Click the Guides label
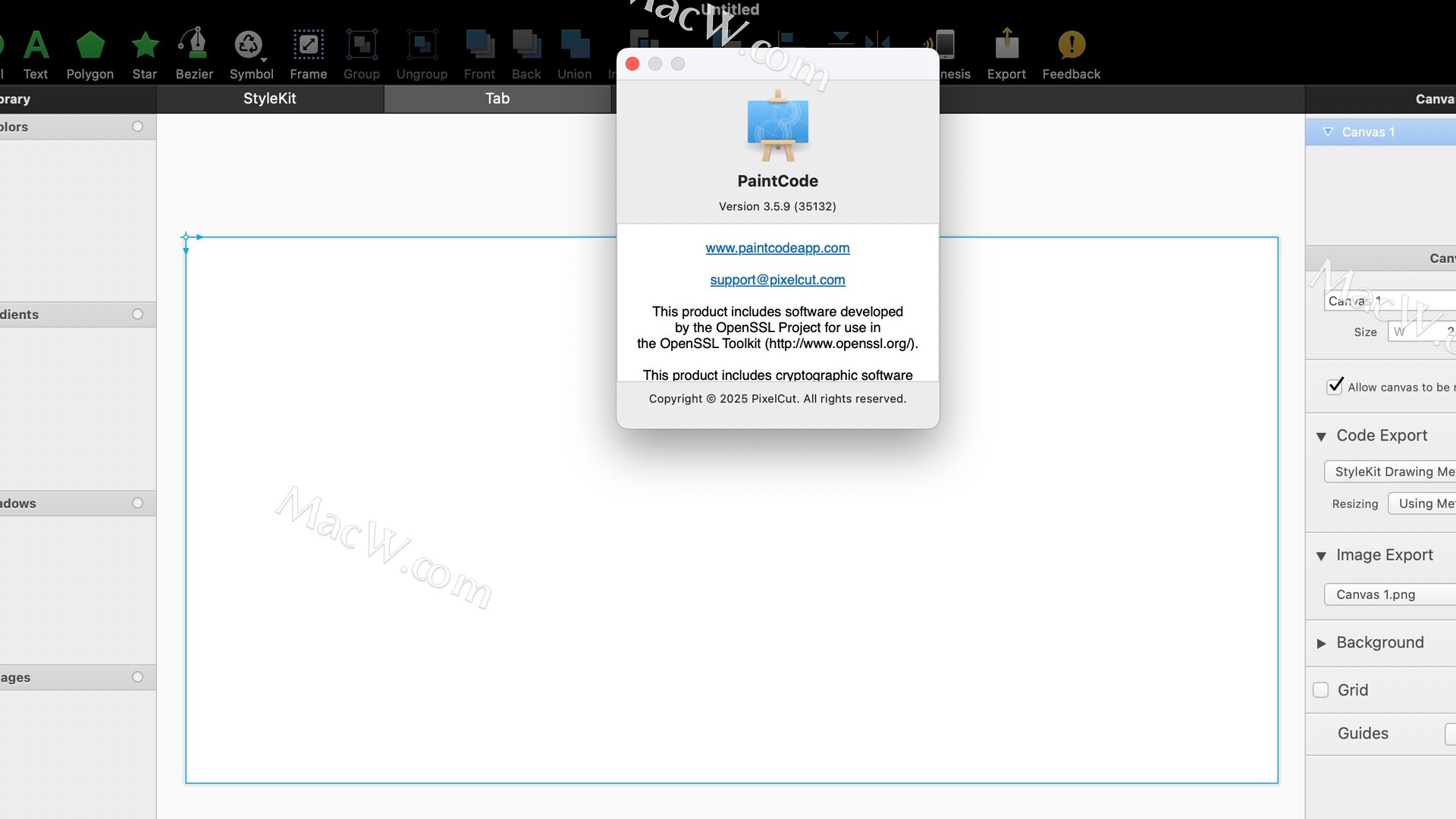This screenshot has width=1456, height=819. pyautogui.click(x=1363, y=733)
